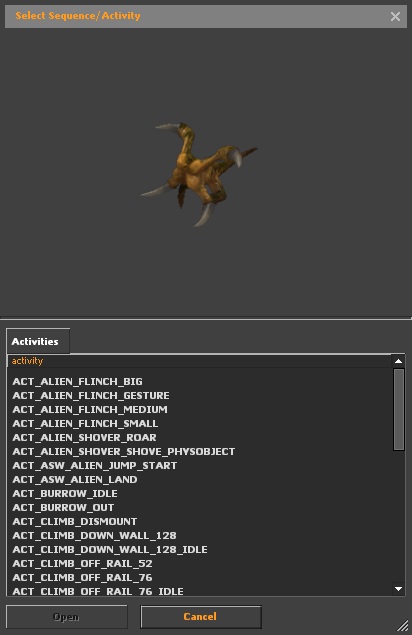Click the alien model preview

(199, 174)
